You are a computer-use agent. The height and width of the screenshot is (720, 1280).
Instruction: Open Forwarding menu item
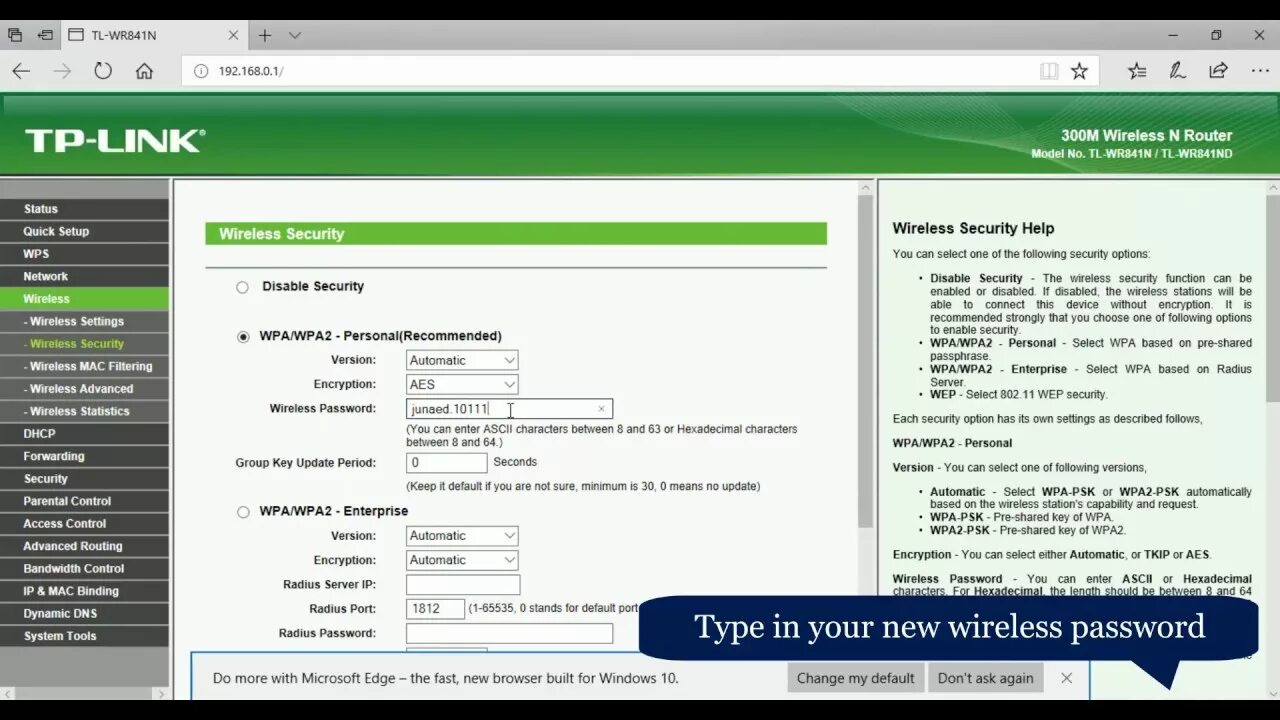[84, 456]
